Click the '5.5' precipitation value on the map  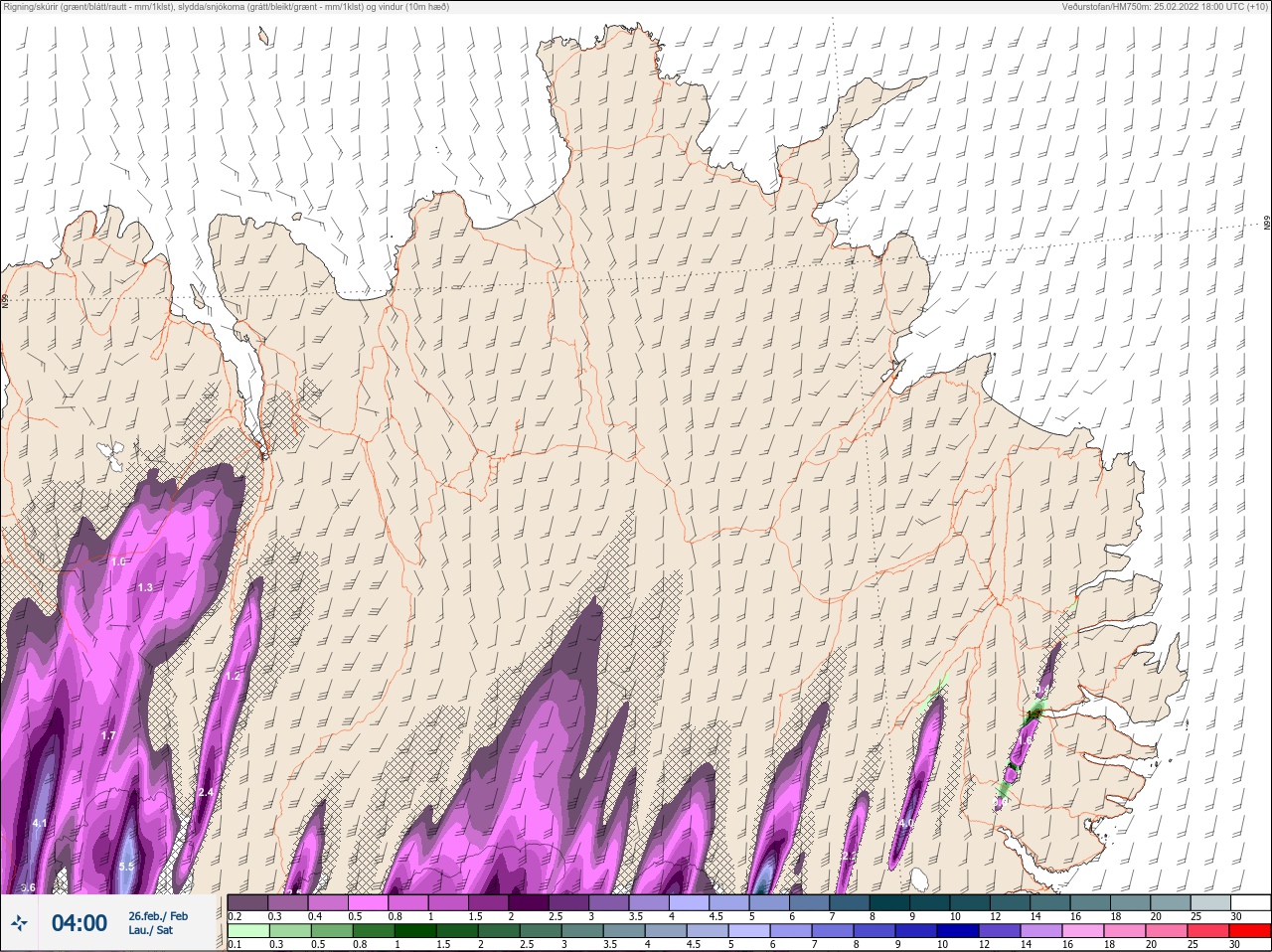coord(126,867)
